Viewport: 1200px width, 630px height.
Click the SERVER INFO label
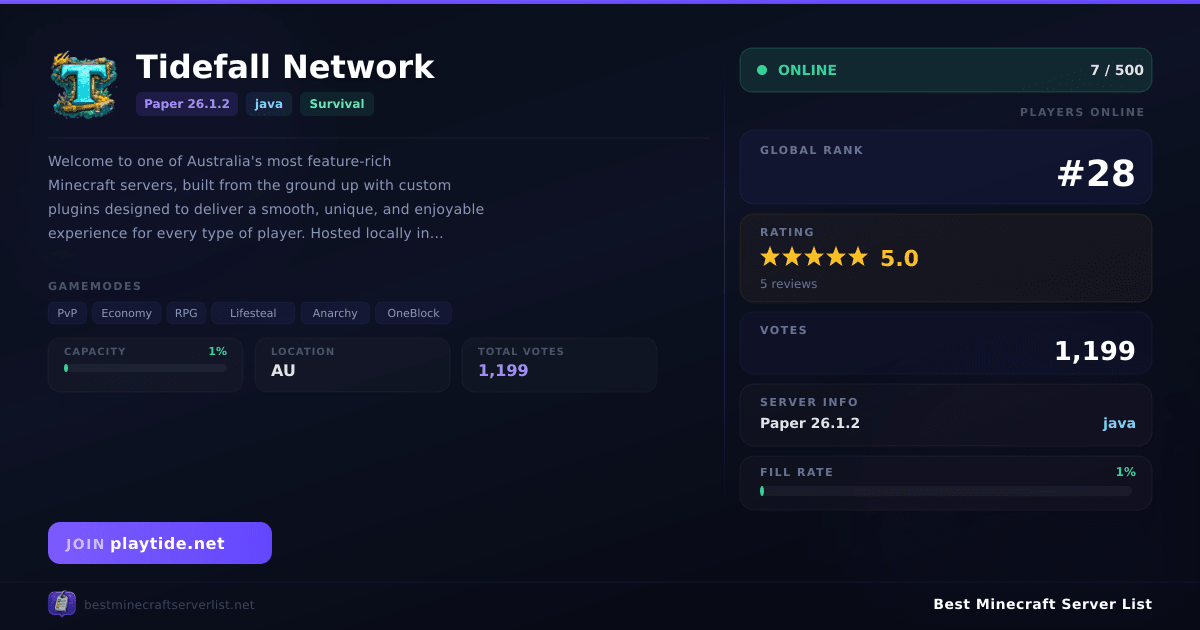[x=809, y=402]
